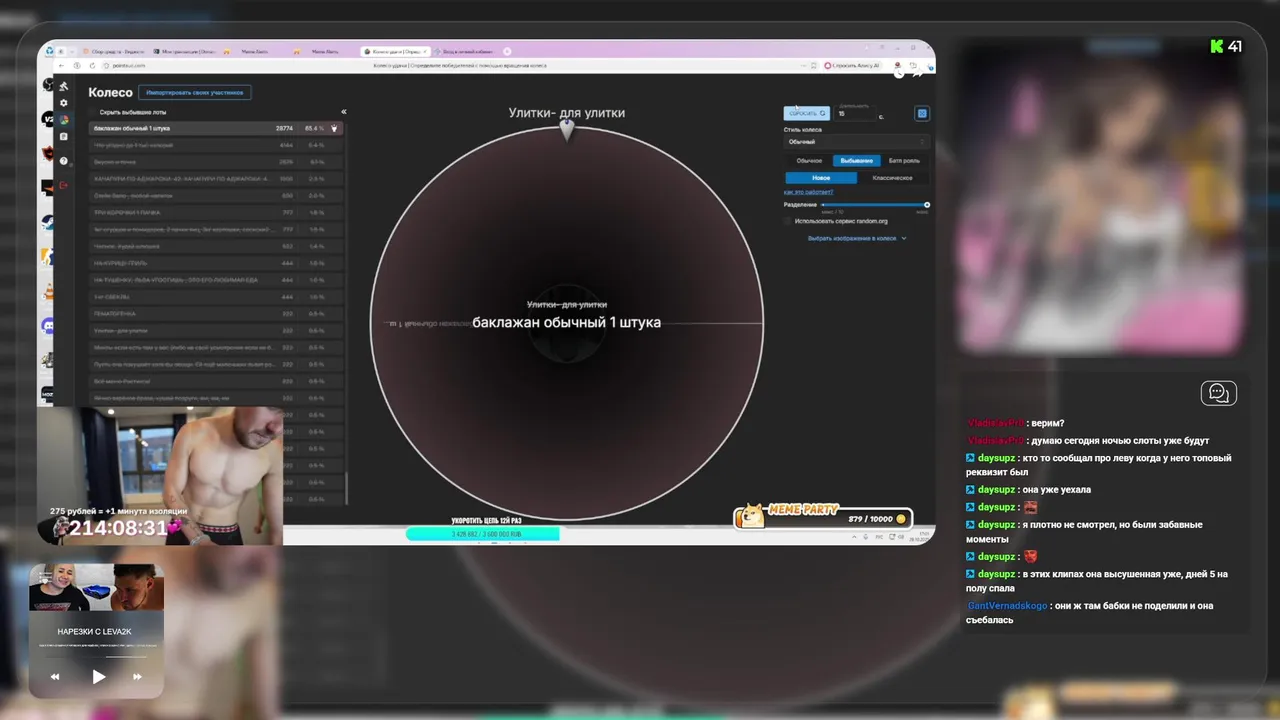Click the red logout icon in sidebar
The height and width of the screenshot is (720, 1280).
pyautogui.click(x=64, y=185)
